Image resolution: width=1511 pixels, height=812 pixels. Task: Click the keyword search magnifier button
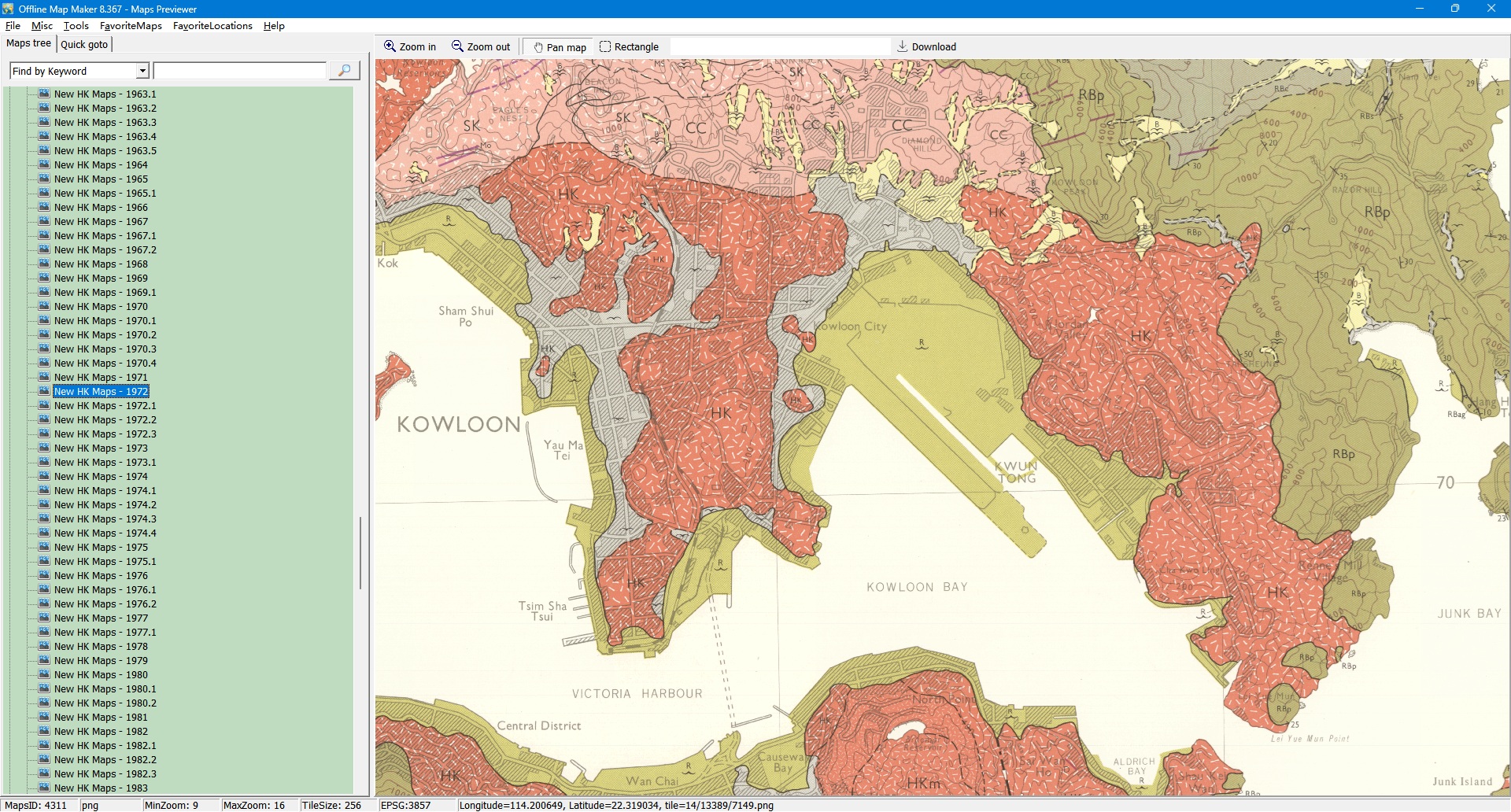(x=344, y=71)
